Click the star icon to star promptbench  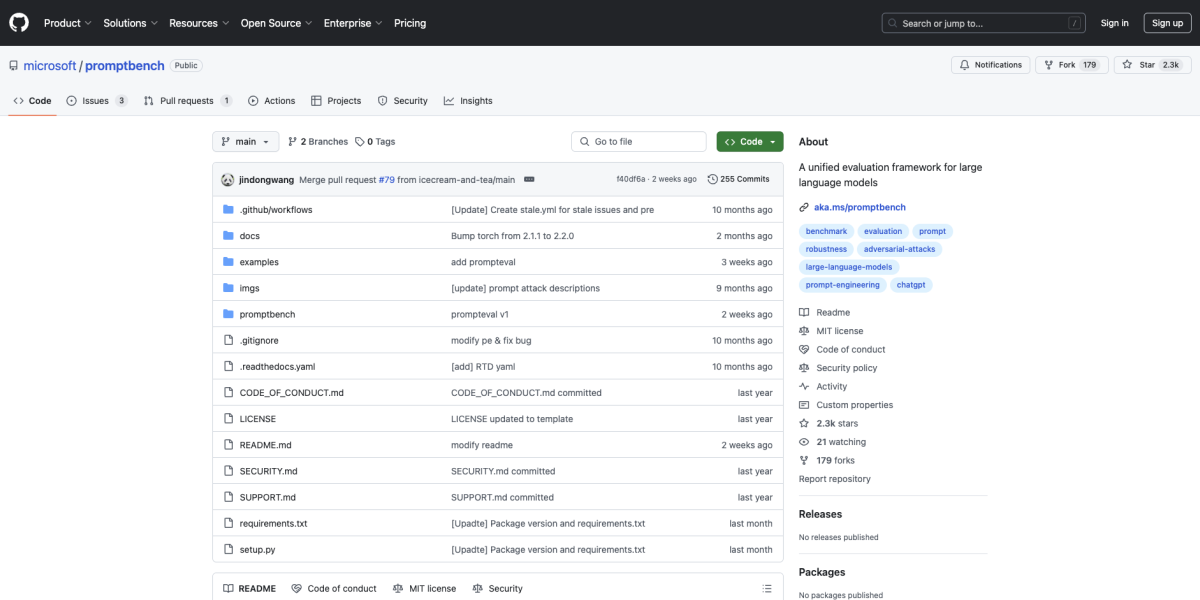pos(1129,64)
